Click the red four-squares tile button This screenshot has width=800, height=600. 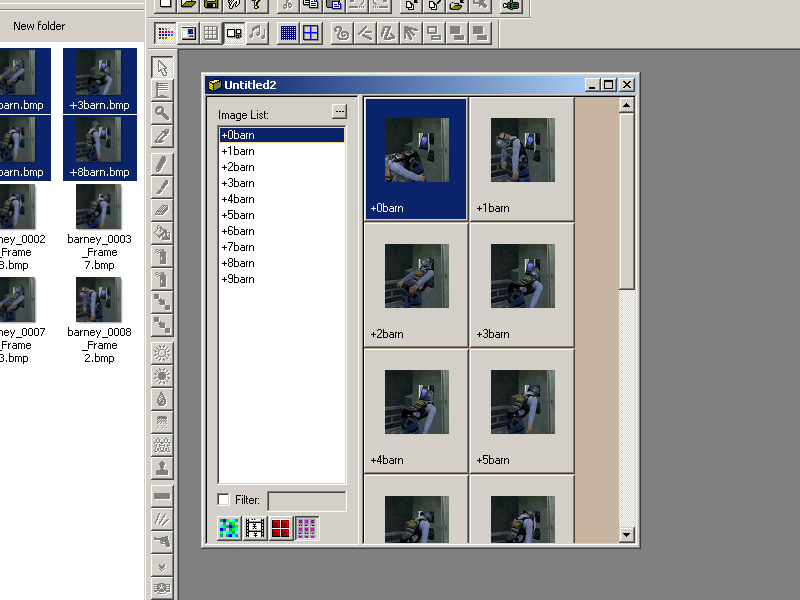click(281, 528)
